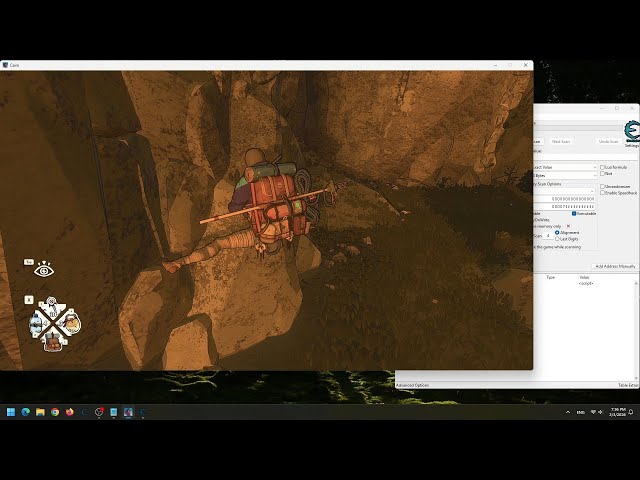Switch to the Cairn game taskbar icon
Screen dimensions: 640x480
tap(128, 412)
